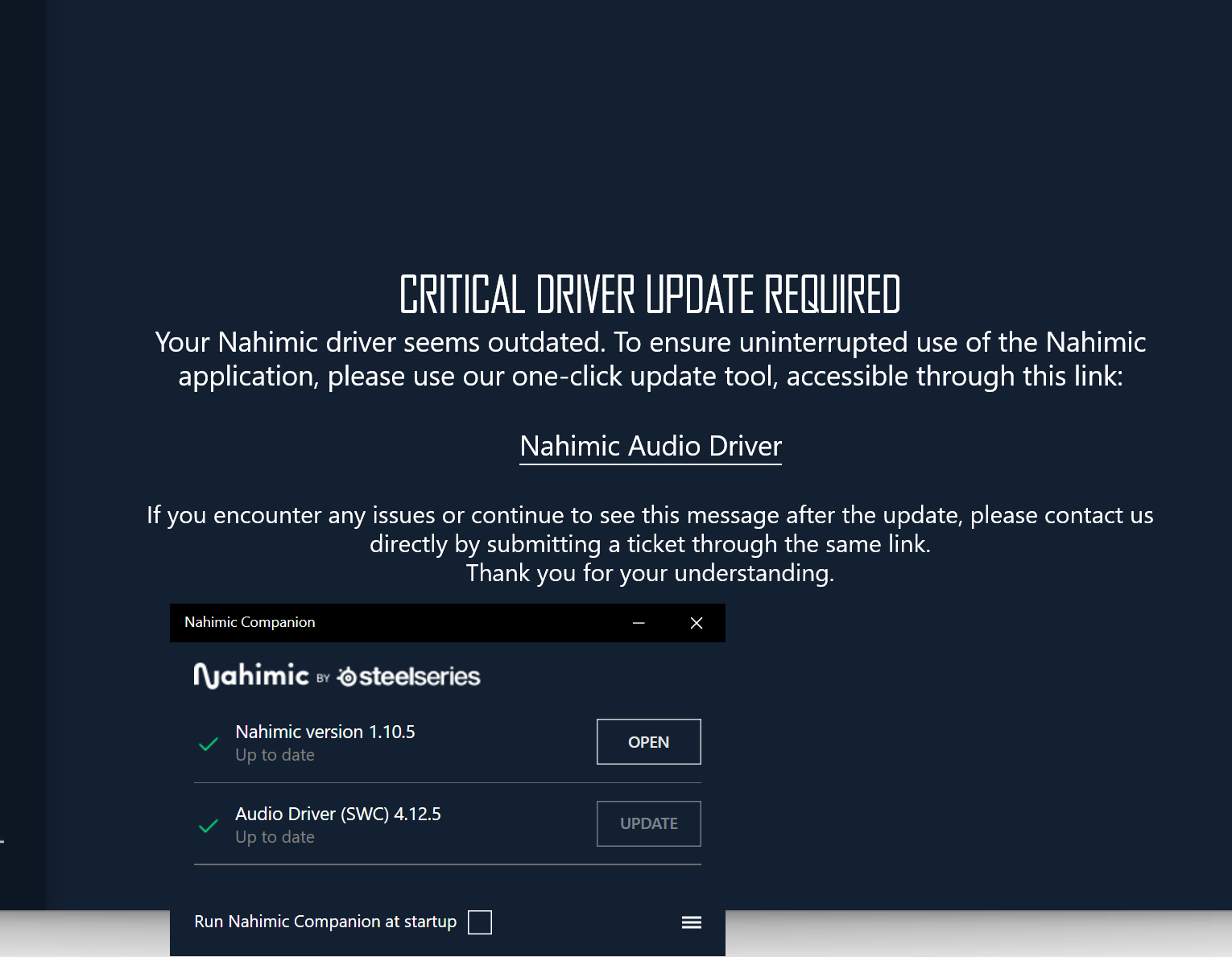This screenshot has height=957, width=1232.
Task: Click the Nahimic Companion title bar text
Action: pyautogui.click(x=250, y=622)
